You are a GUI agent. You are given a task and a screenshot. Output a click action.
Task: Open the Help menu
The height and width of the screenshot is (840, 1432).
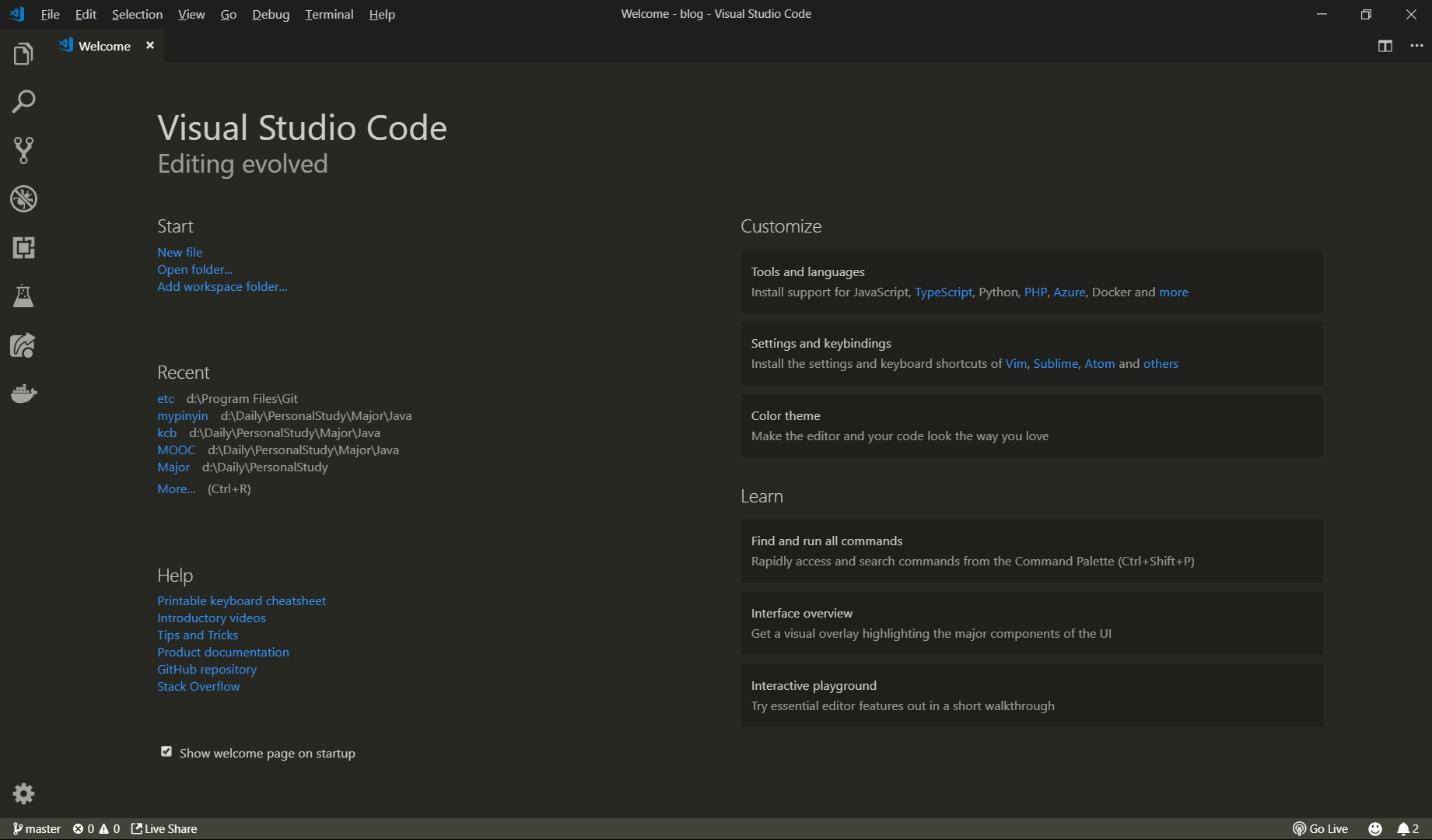pyautogui.click(x=382, y=14)
